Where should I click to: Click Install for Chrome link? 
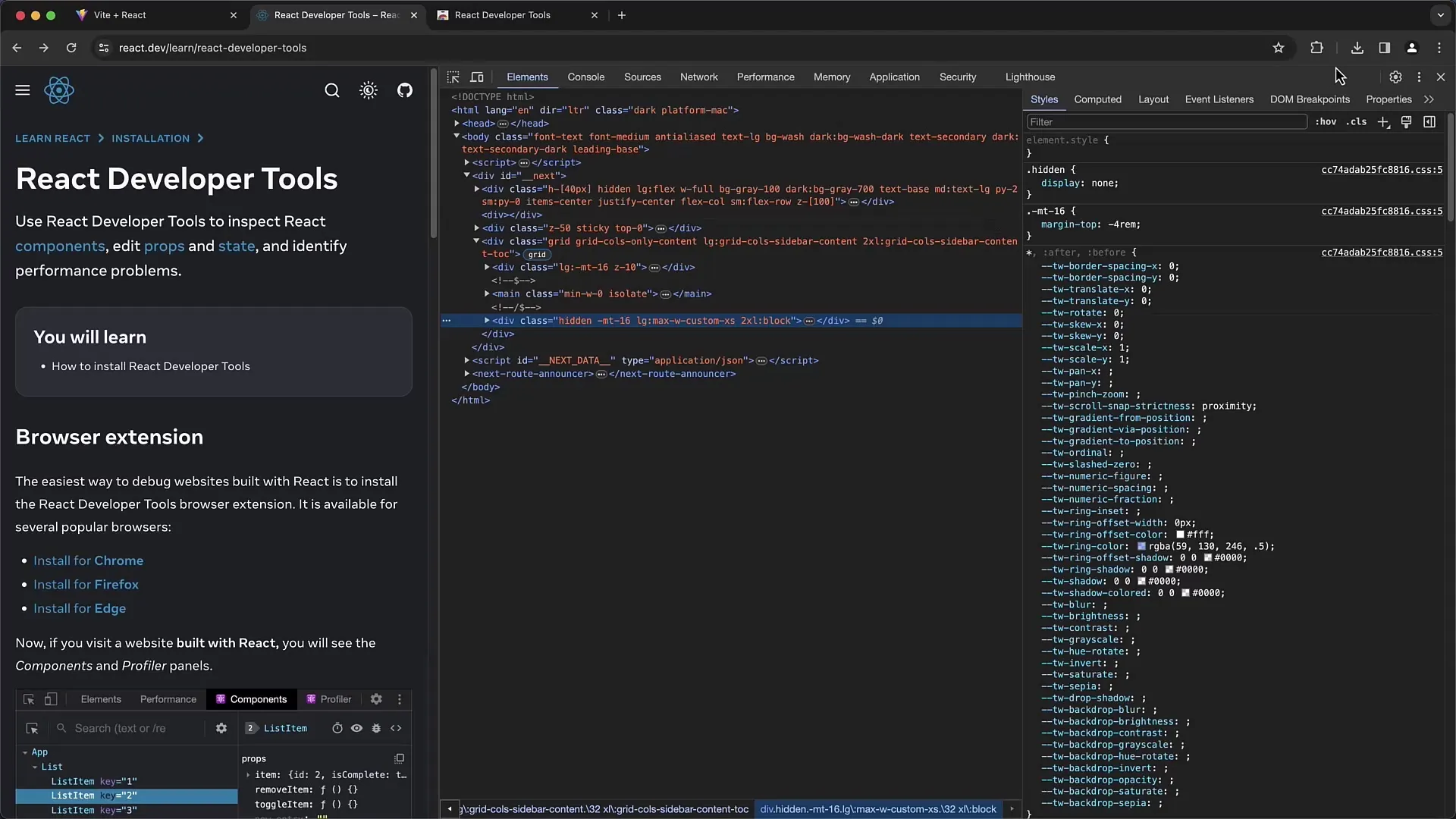click(x=89, y=560)
